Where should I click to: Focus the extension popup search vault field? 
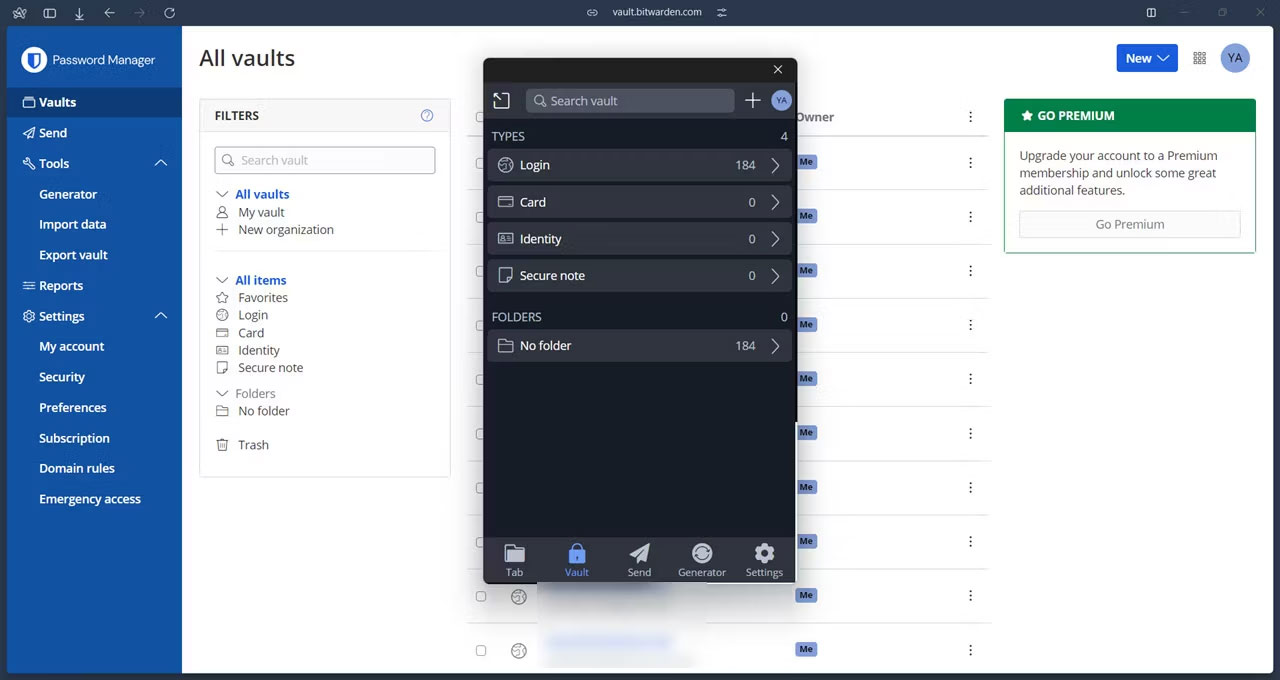[x=630, y=101]
